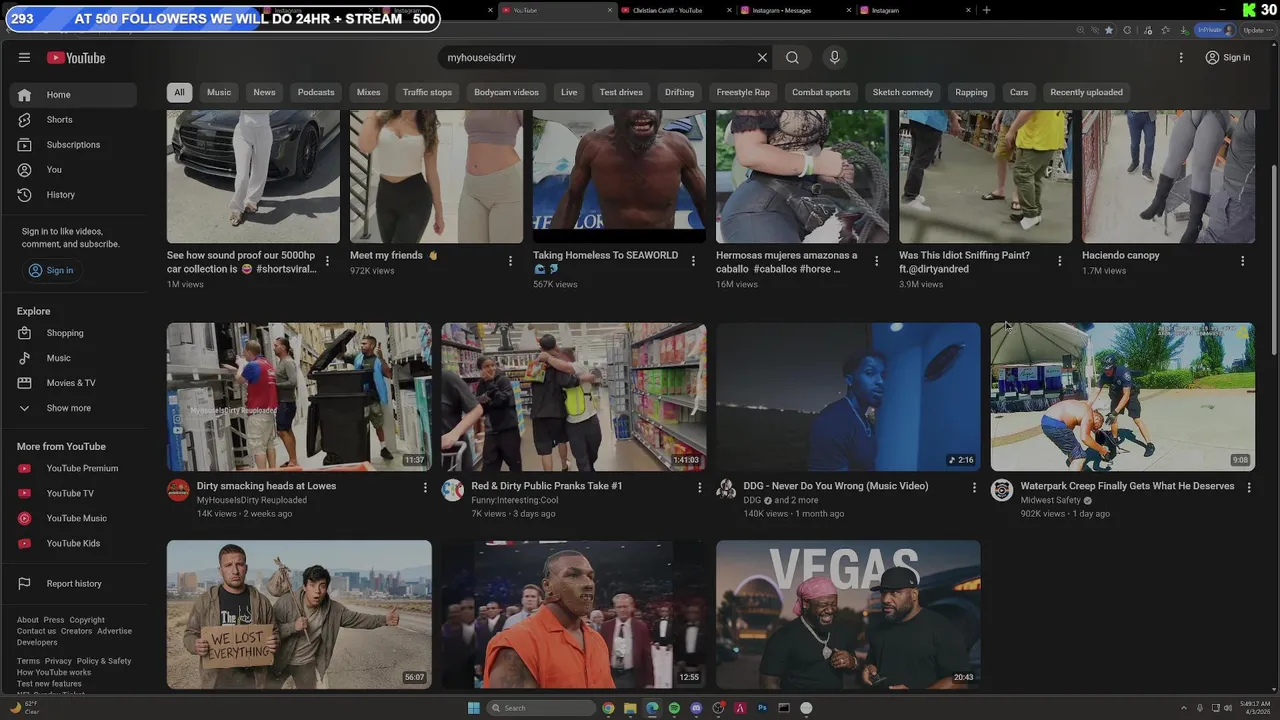The image size is (1280, 720).
Task: Click the browser favorites star icon
Action: (1109, 30)
